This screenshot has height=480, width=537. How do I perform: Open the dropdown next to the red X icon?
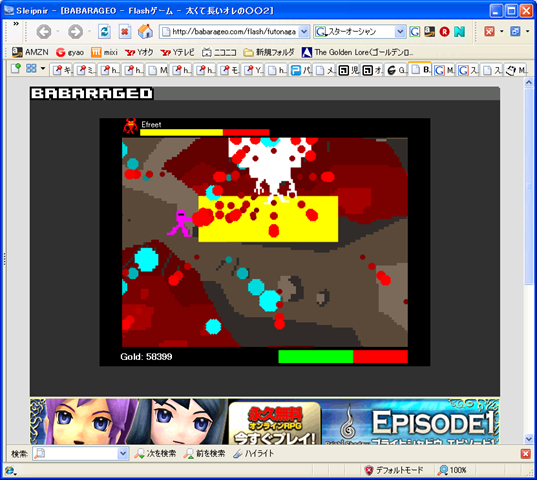(502, 31)
